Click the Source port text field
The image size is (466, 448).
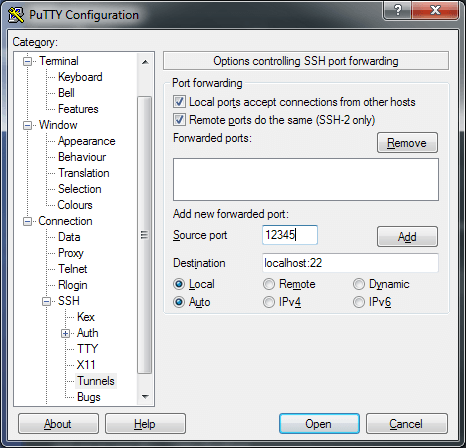coord(290,235)
